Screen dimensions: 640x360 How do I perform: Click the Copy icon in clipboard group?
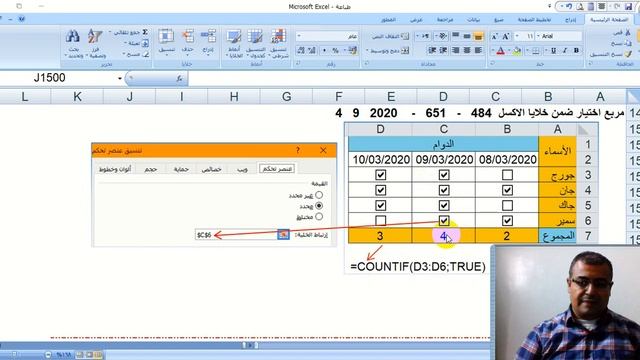[x=628, y=43]
